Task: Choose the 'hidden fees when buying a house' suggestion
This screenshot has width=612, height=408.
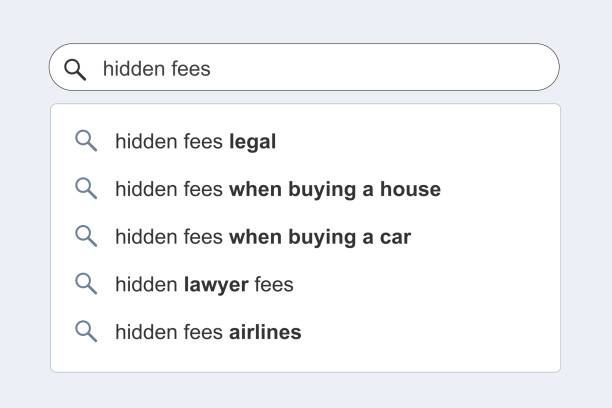Action: pos(277,189)
